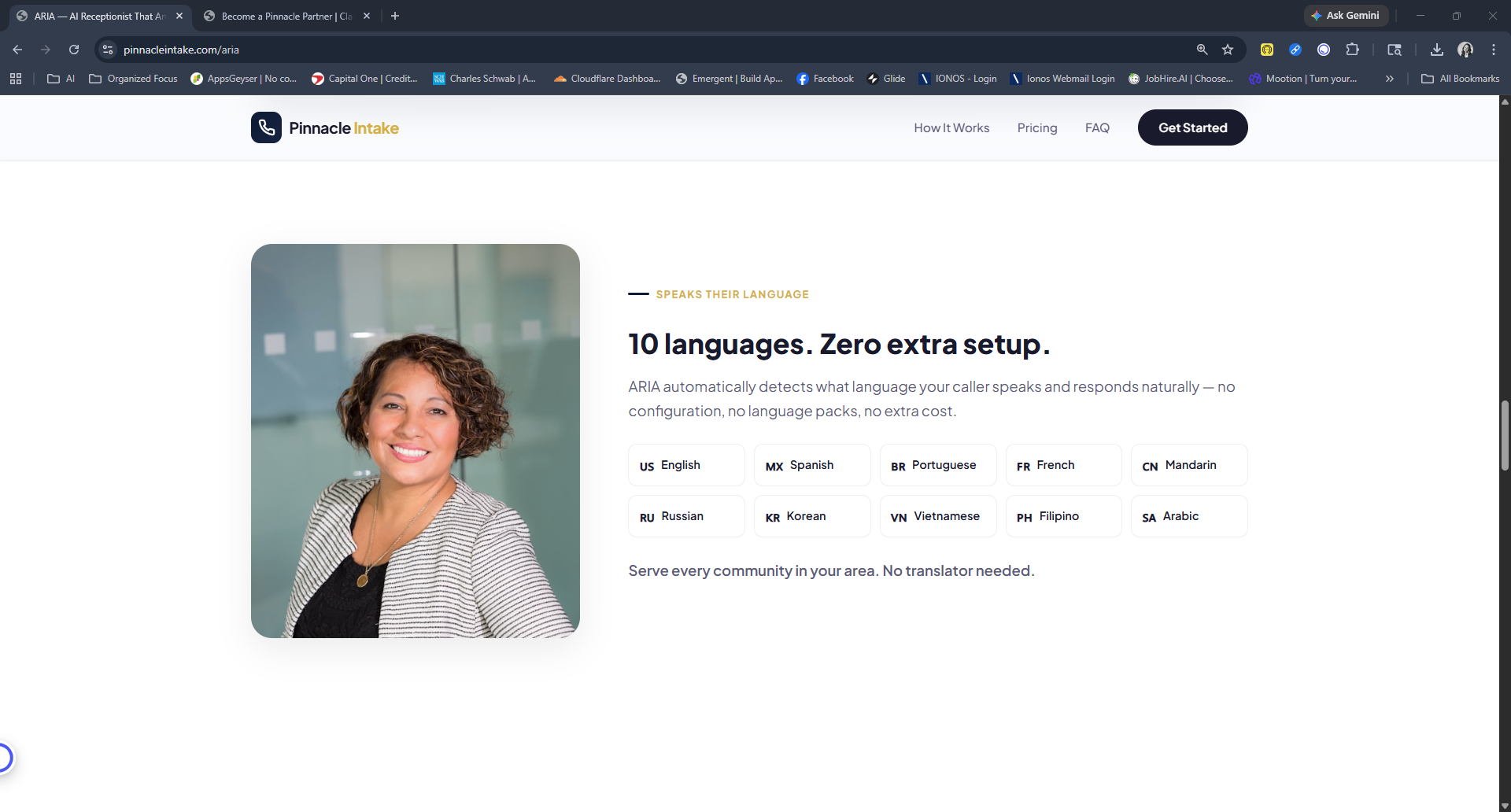Click the Pinnacle Intake phone logo icon
Viewport: 1511px width, 812px height.
pyautogui.click(x=266, y=127)
